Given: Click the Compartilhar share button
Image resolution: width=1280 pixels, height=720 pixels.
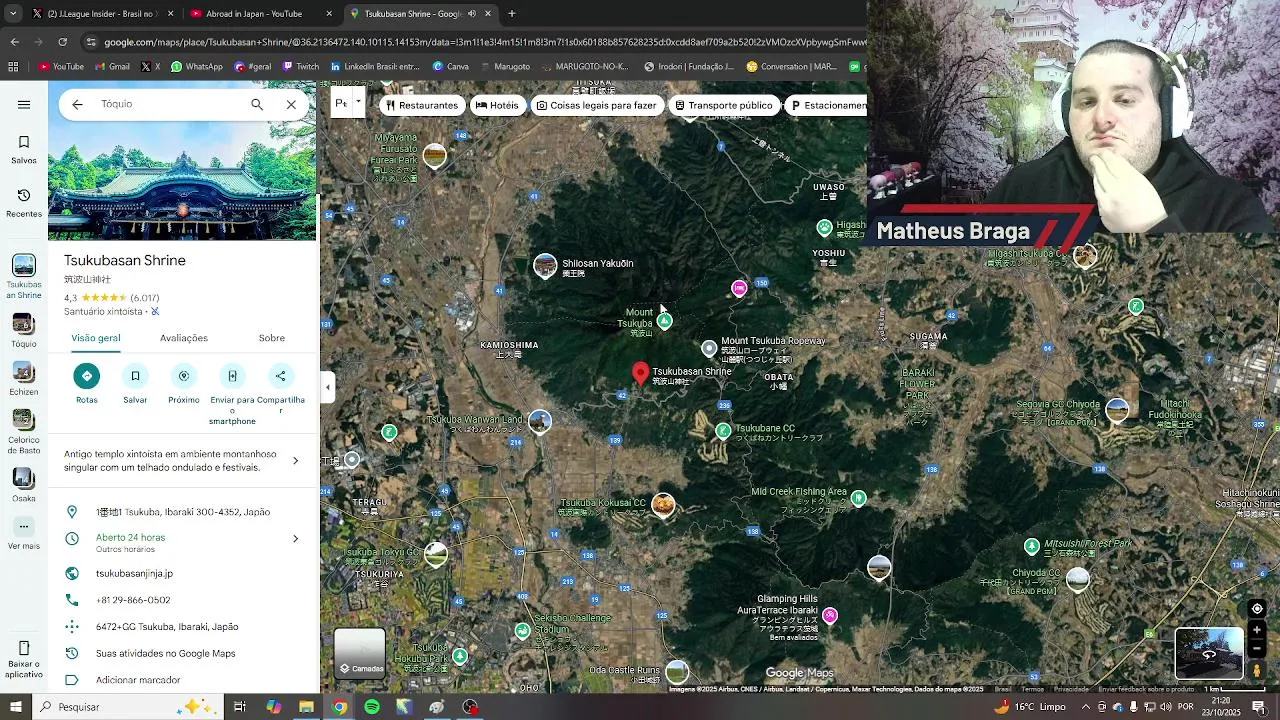Looking at the screenshot, I should pos(281,389).
